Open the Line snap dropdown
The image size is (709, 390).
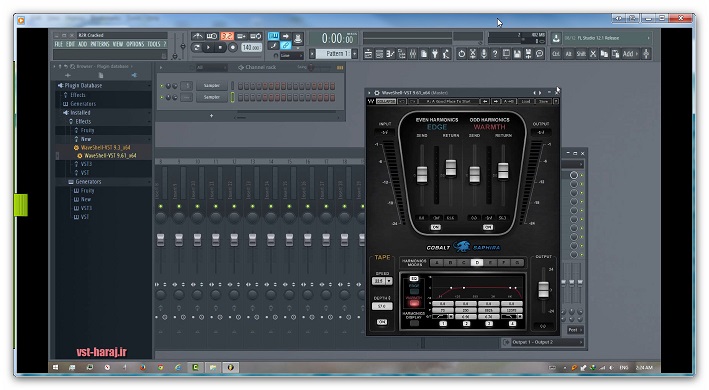pyautogui.click(x=292, y=56)
